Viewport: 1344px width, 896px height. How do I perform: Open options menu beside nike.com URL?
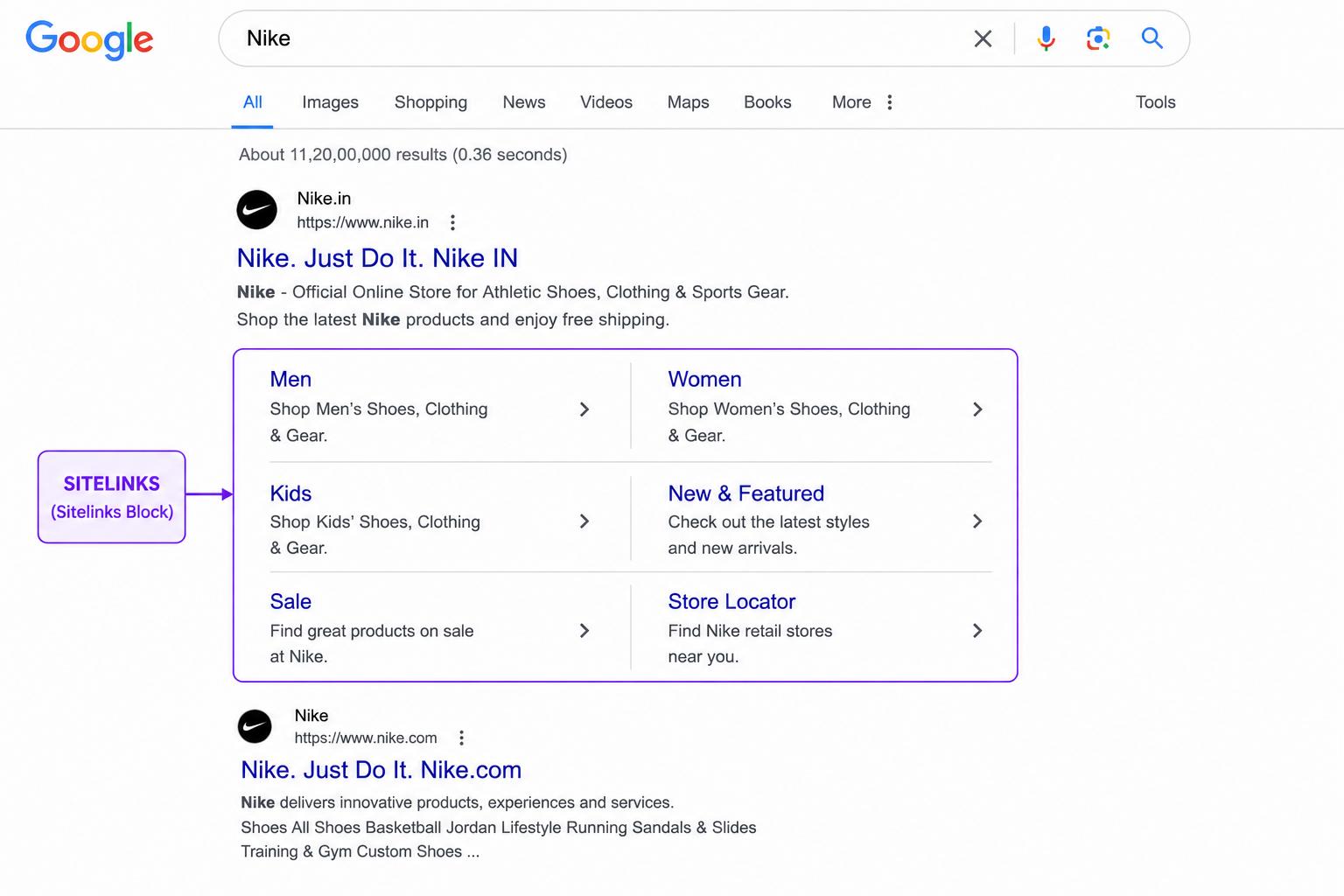(x=461, y=738)
